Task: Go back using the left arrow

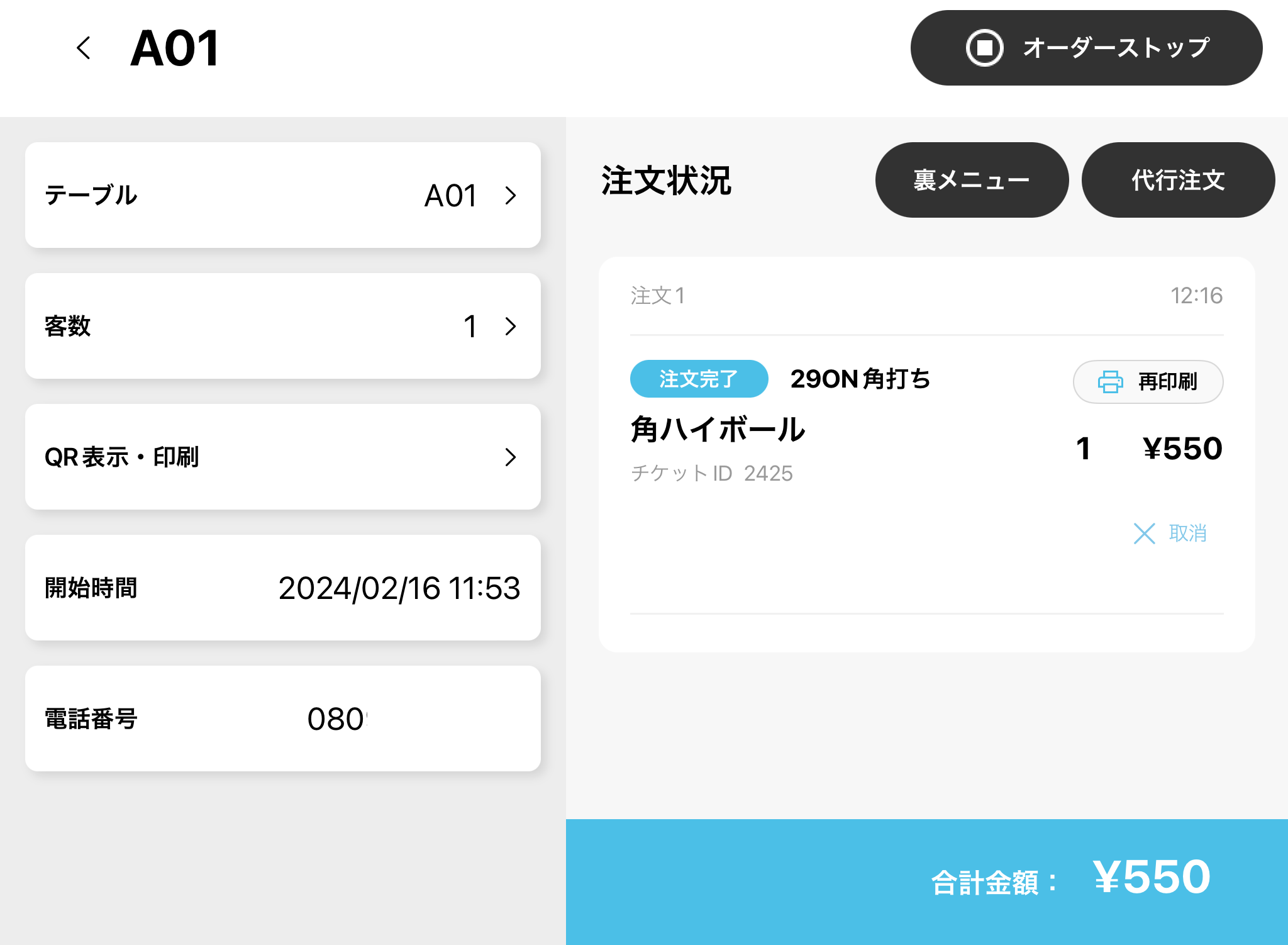Action: tap(84, 48)
